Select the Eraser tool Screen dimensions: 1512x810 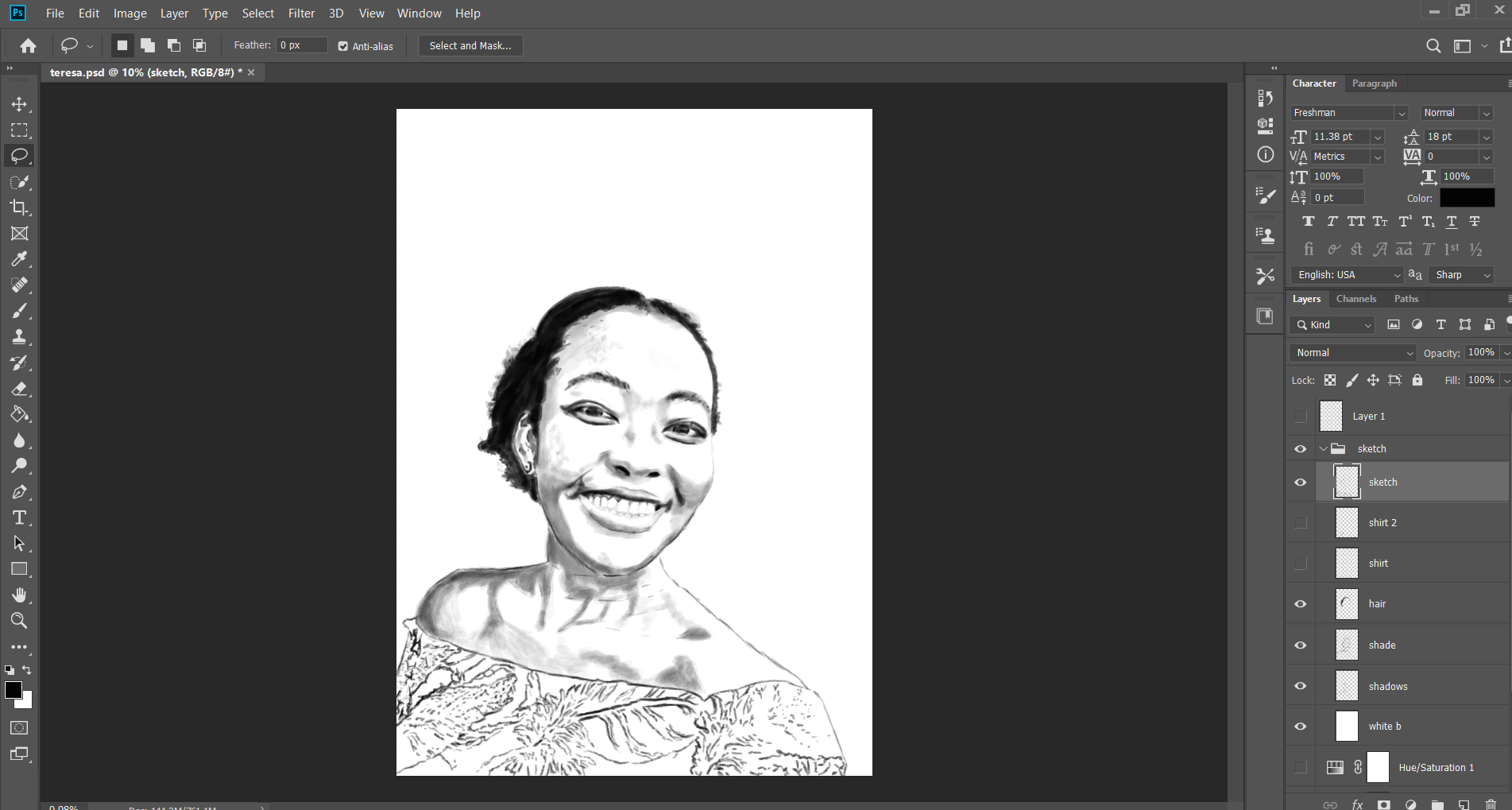(x=19, y=389)
